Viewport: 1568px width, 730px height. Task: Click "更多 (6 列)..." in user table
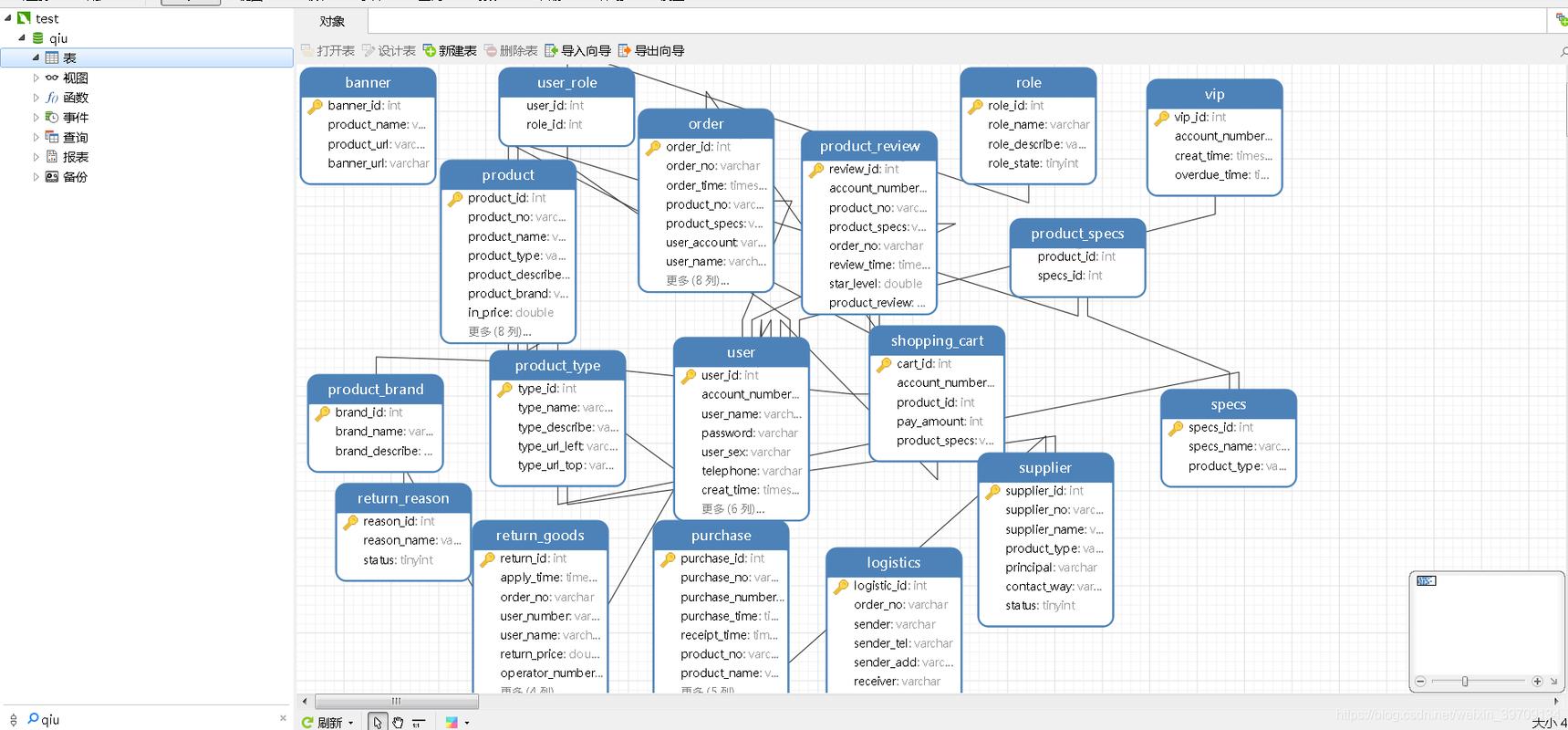point(732,509)
